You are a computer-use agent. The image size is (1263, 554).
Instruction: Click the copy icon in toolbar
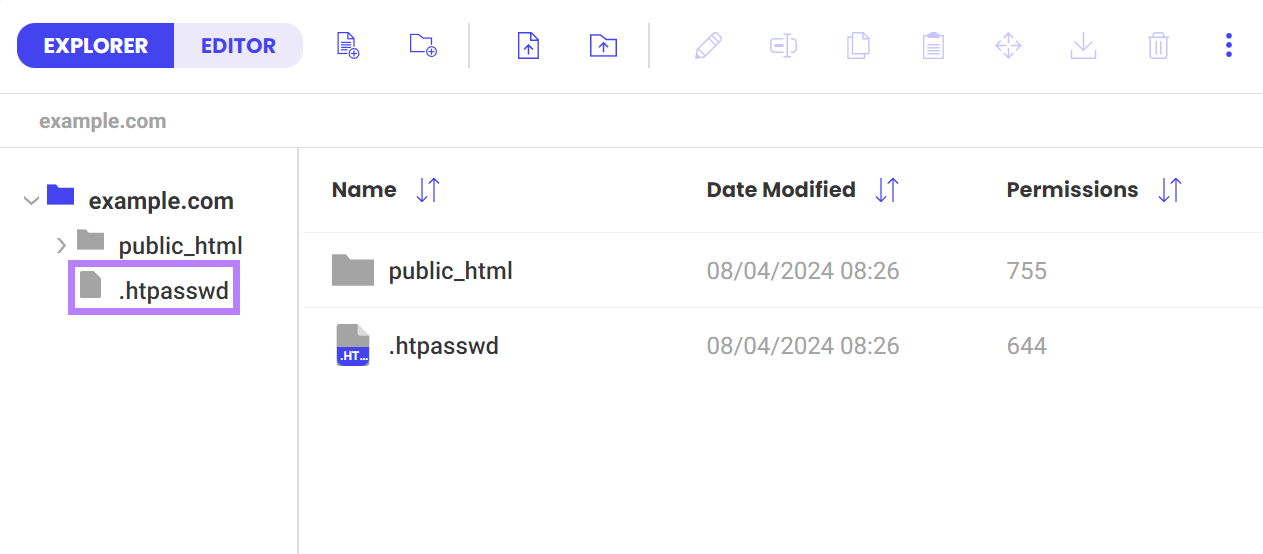point(858,45)
